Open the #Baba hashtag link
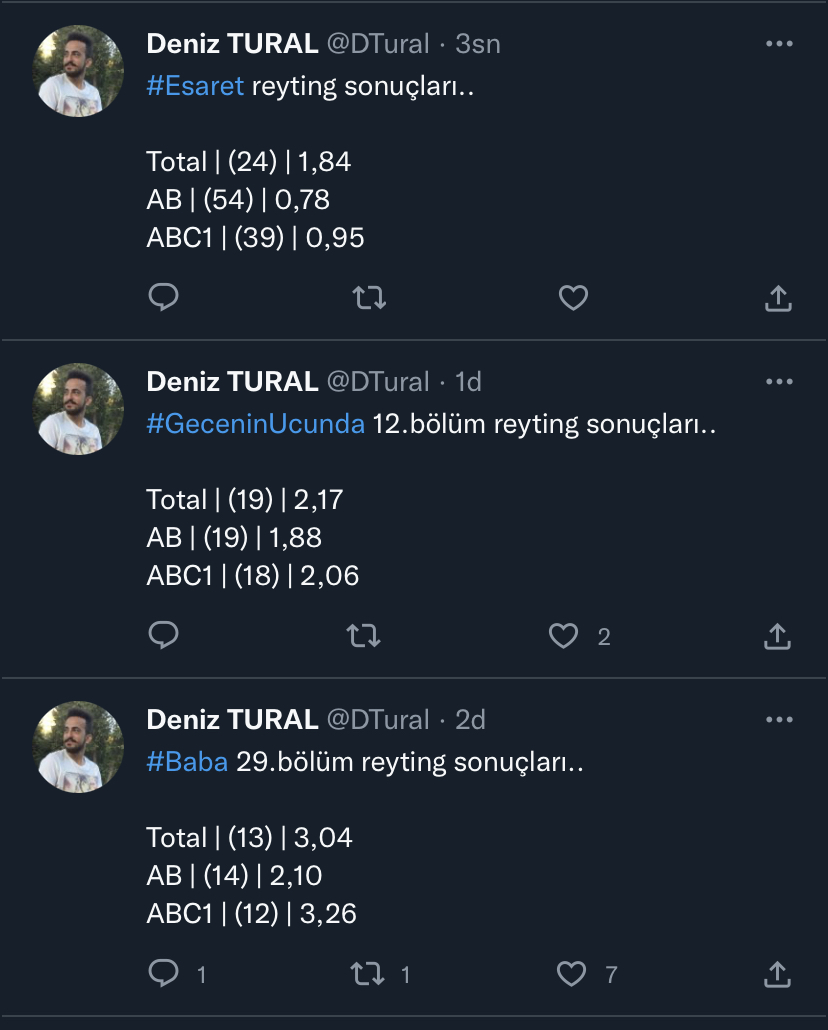 (x=187, y=762)
